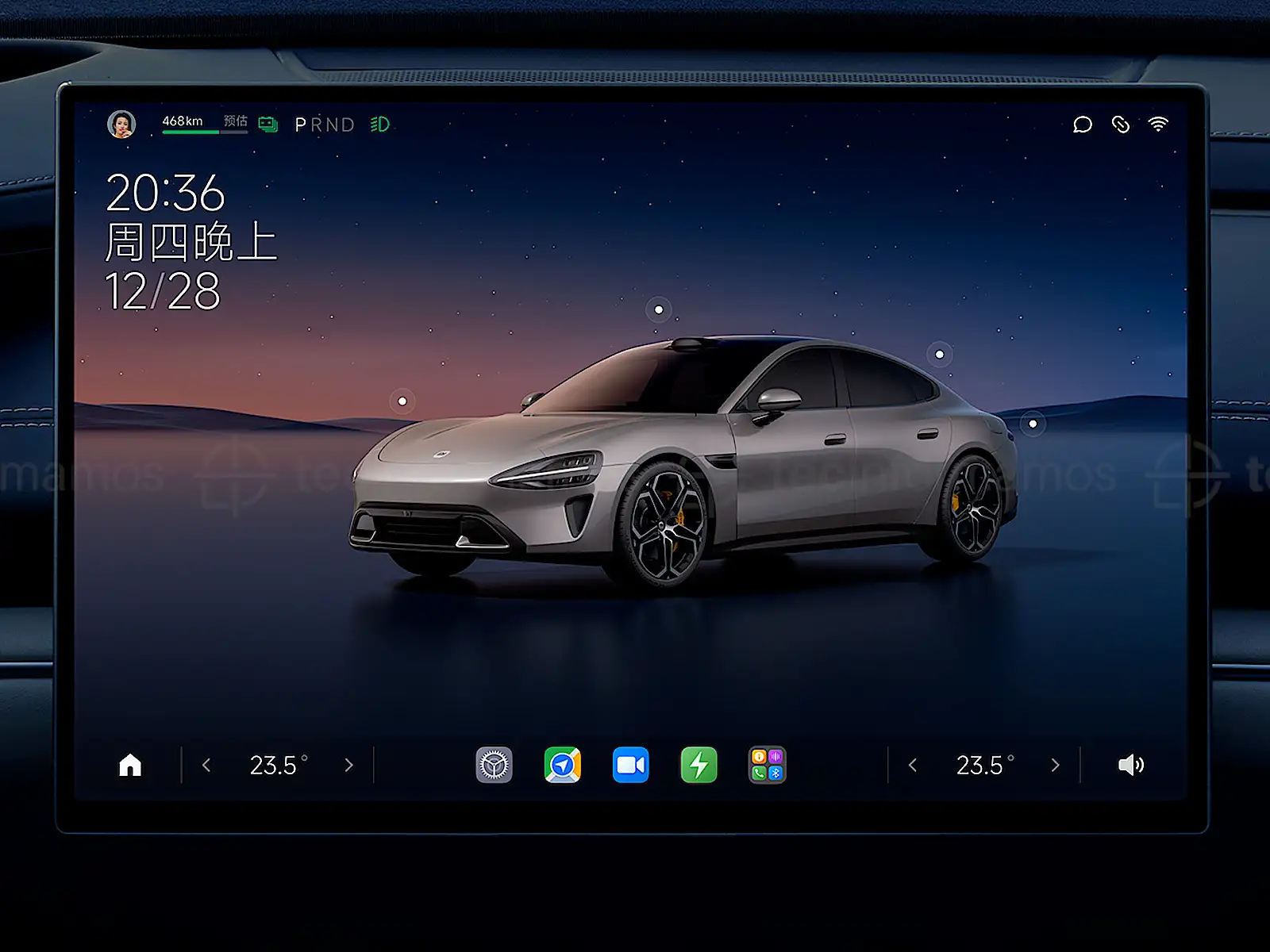1270x952 pixels.
Task: Go to the home screen
Action: pyautogui.click(x=130, y=765)
